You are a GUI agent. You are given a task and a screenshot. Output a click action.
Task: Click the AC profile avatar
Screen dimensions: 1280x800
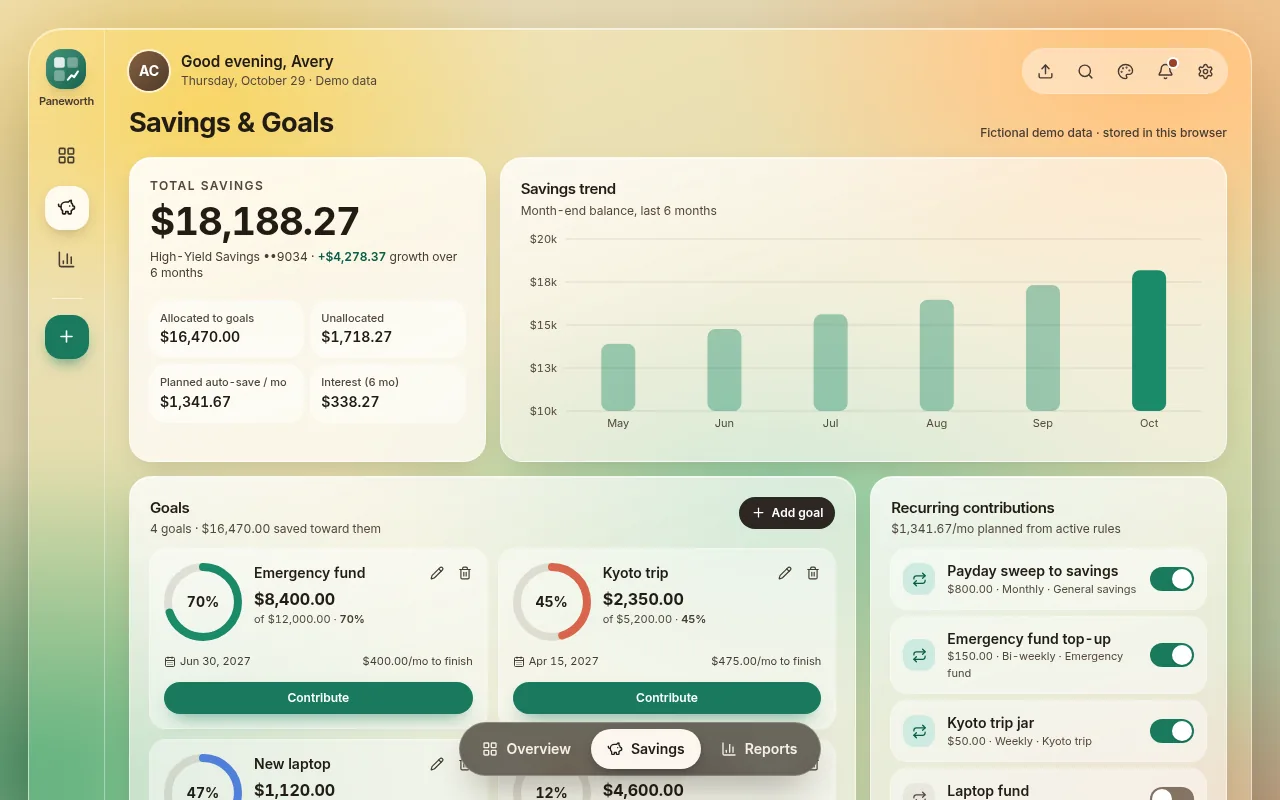pos(149,71)
